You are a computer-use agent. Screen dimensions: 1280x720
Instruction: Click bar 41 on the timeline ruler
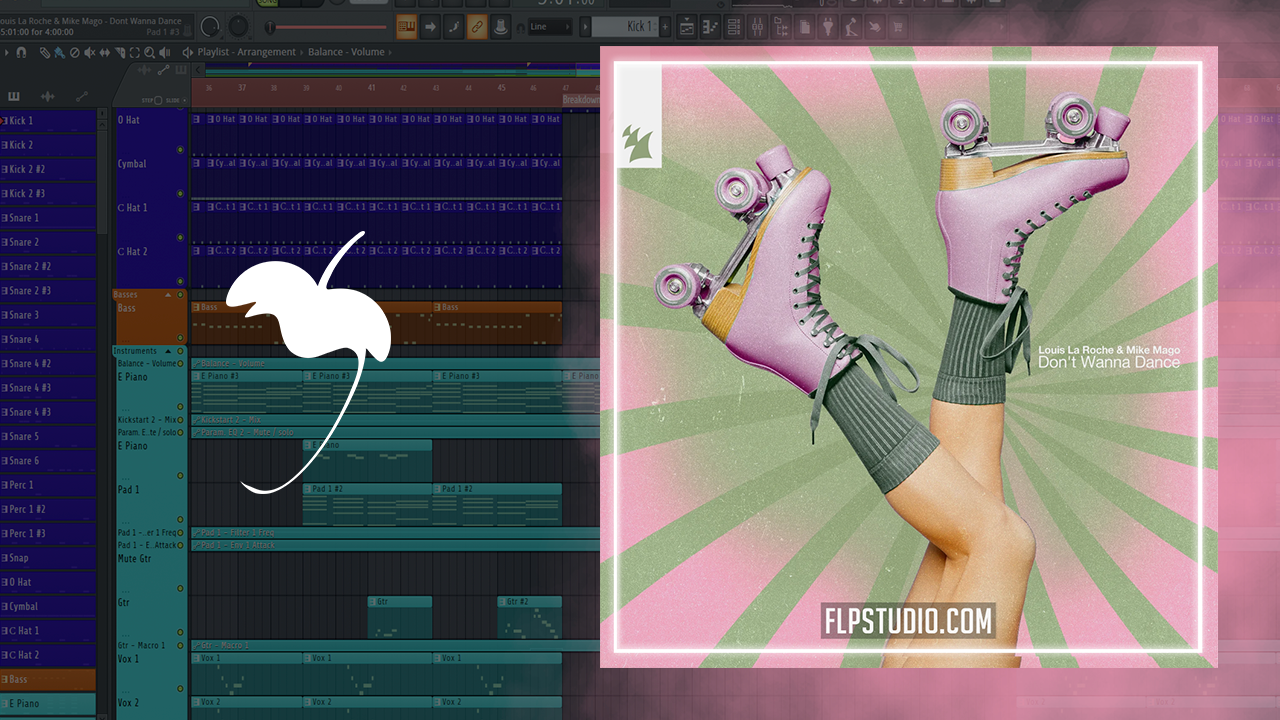click(x=371, y=88)
